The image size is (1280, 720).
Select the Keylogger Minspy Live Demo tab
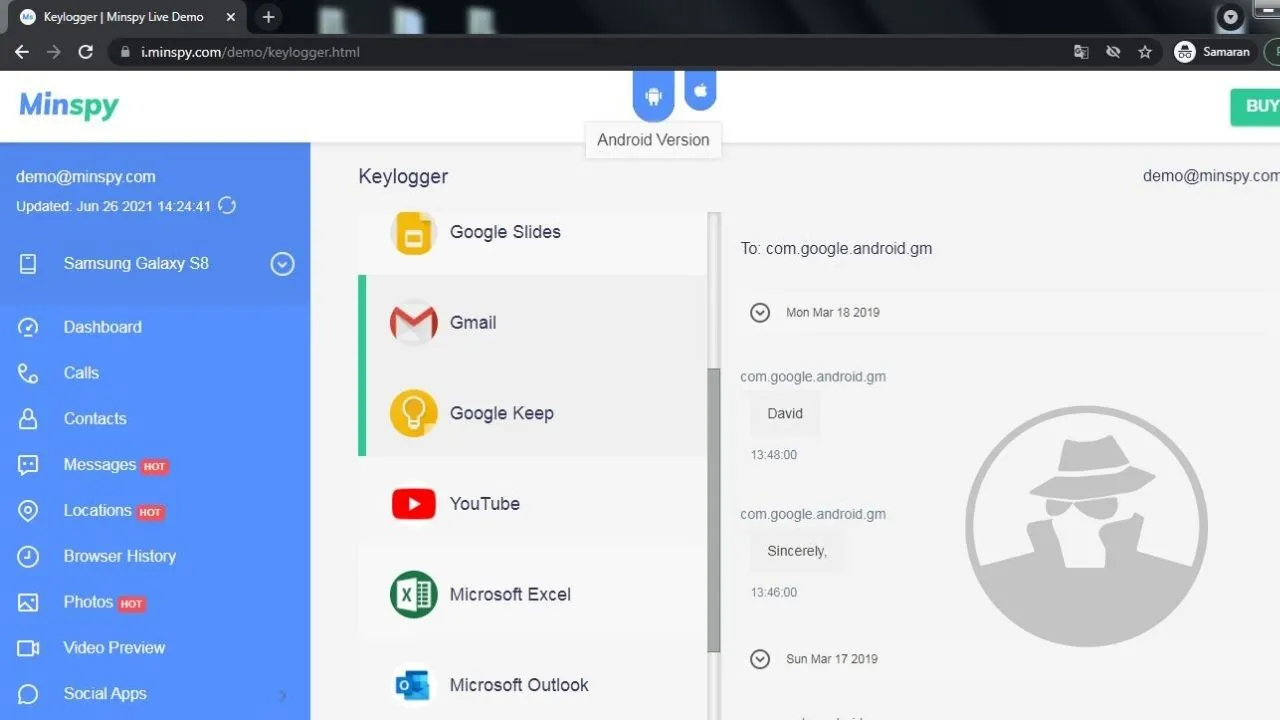click(125, 17)
